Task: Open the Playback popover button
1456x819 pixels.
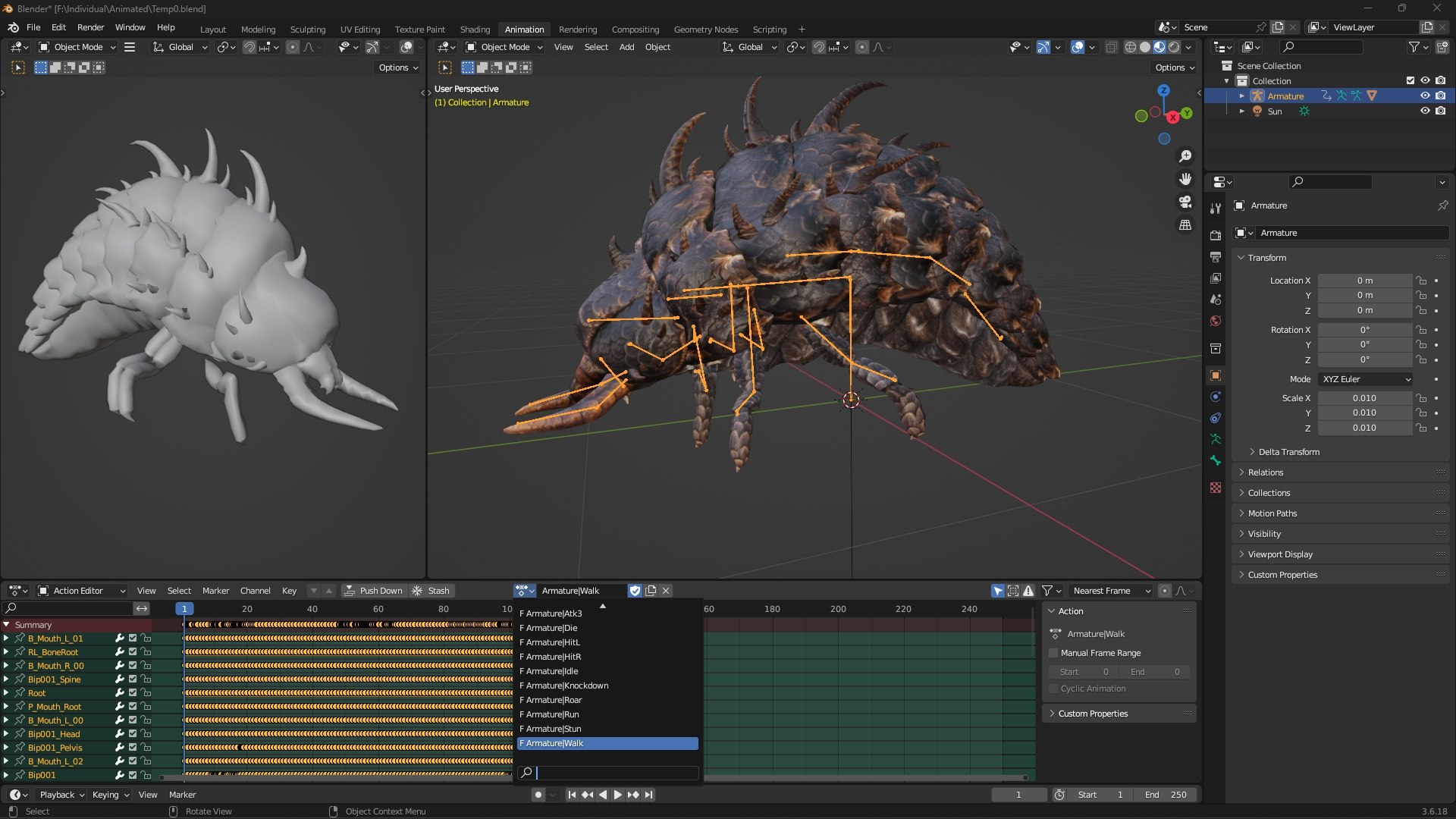Action: 61,795
